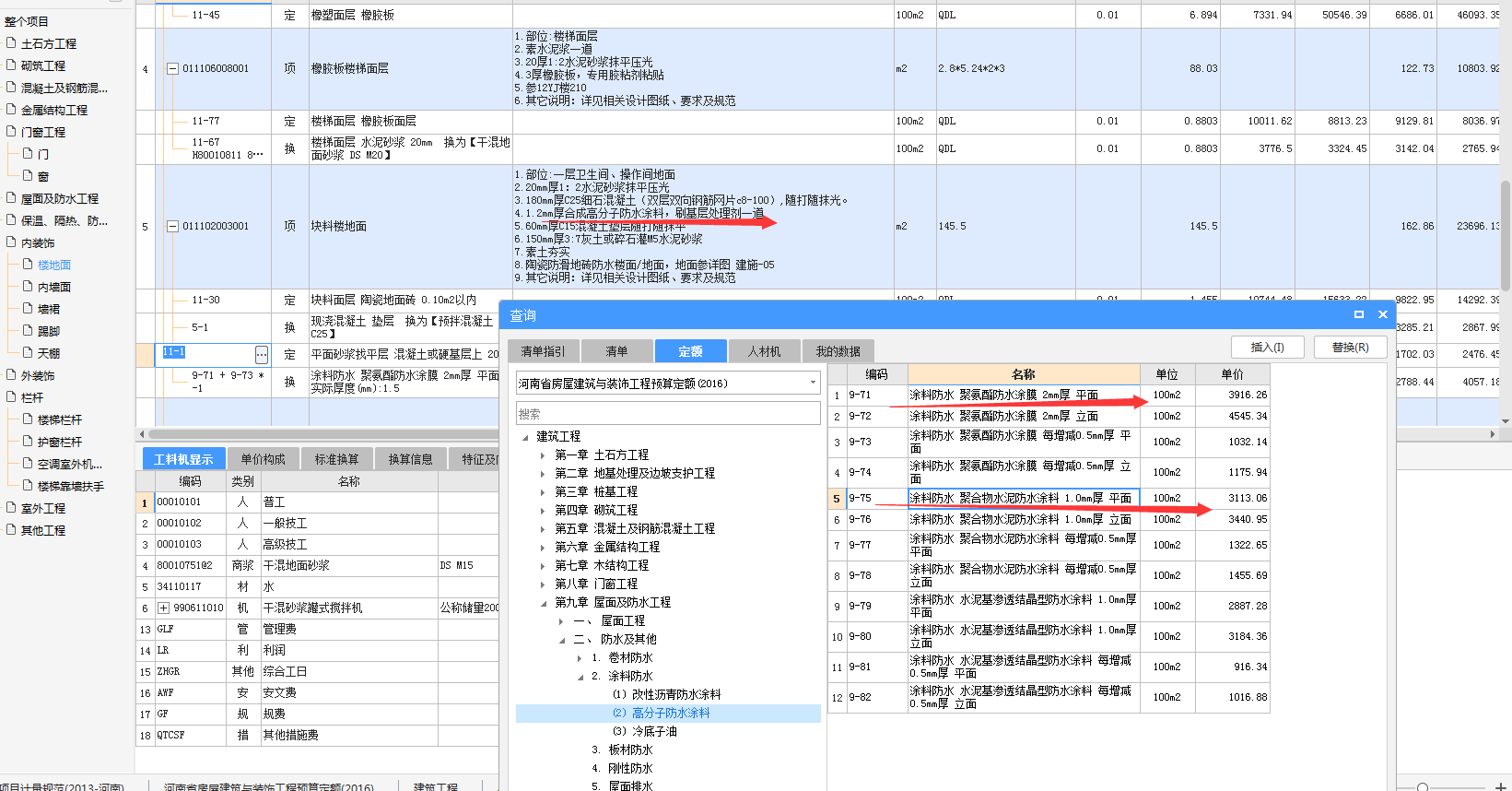Click the 外装饰 page icon
The width and height of the screenshot is (1512, 791).
click(11, 375)
